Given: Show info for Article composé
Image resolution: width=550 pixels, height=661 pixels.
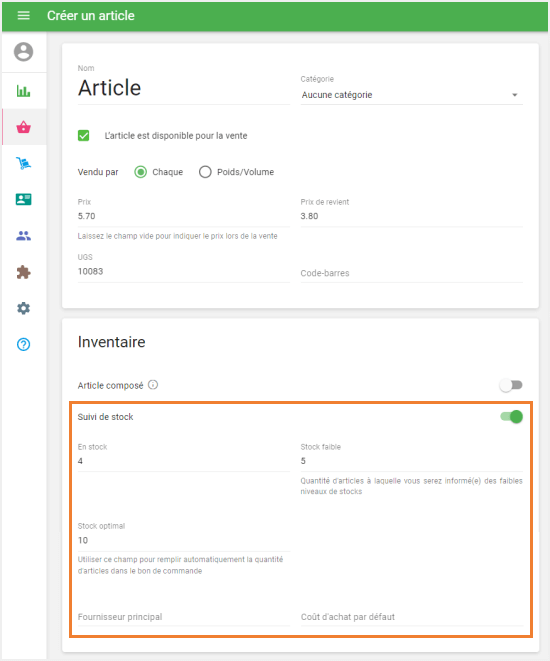Looking at the screenshot, I should tap(153, 384).
